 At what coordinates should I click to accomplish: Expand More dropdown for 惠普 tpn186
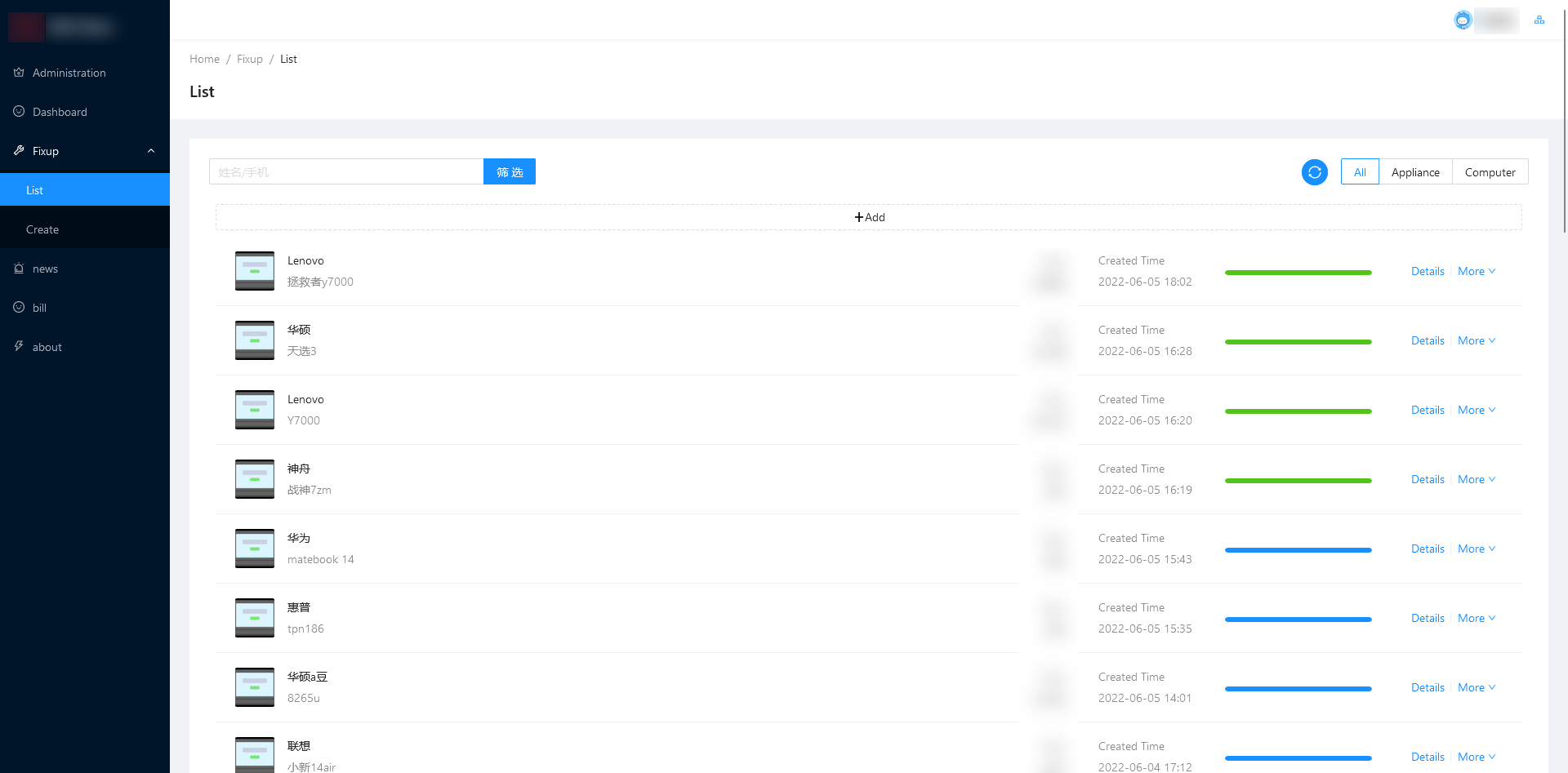pyautogui.click(x=1477, y=618)
